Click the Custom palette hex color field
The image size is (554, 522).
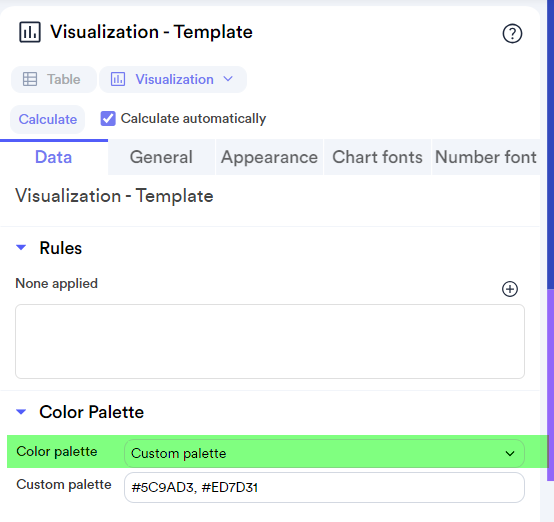pyautogui.click(x=324, y=487)
